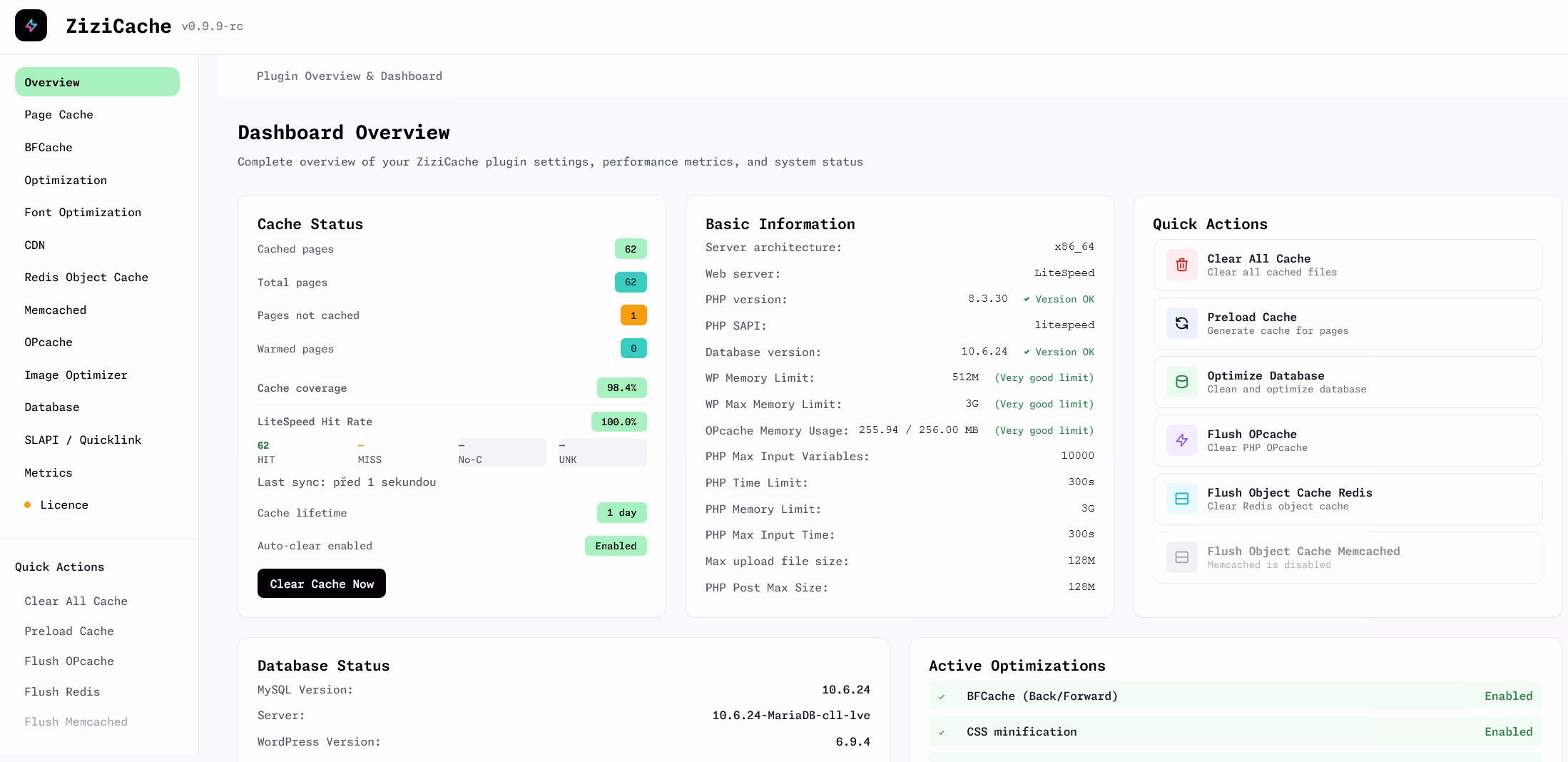This screenshot has height=762, width=1568.
Task: Toggle Enabled state for BFCache optimization
Action: (1508, 696)
